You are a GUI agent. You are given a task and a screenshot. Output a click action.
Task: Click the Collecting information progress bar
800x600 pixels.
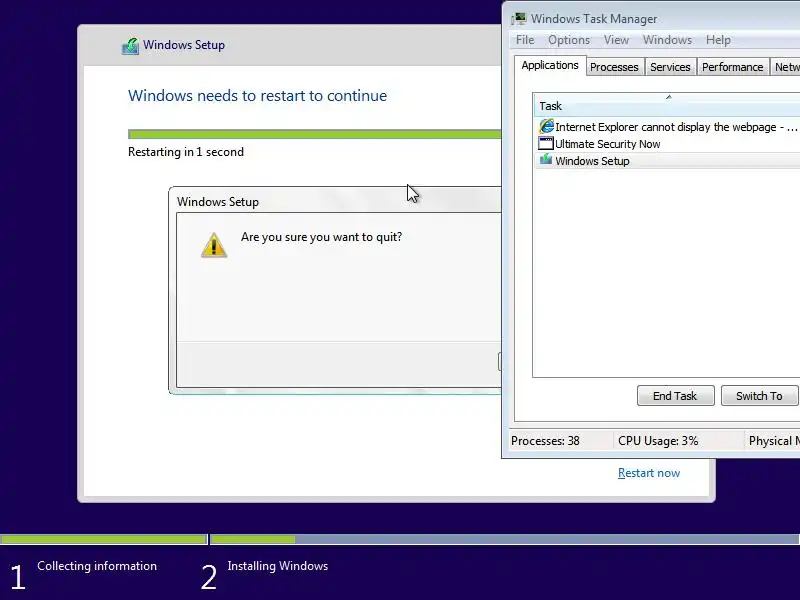pyautogui.click(x=104, y=539)
